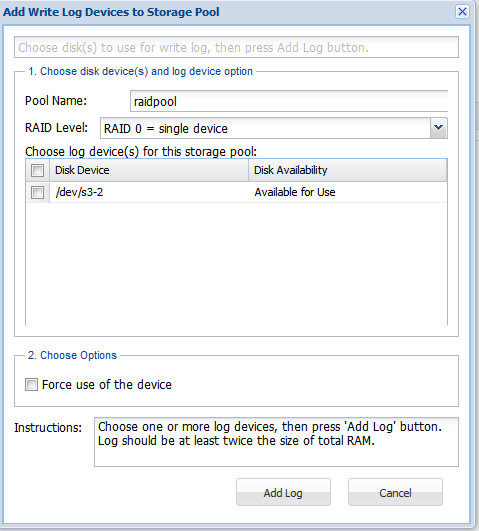Select the /dev/s3-2 disk device row
479x531 pixels.
[236, 192]
